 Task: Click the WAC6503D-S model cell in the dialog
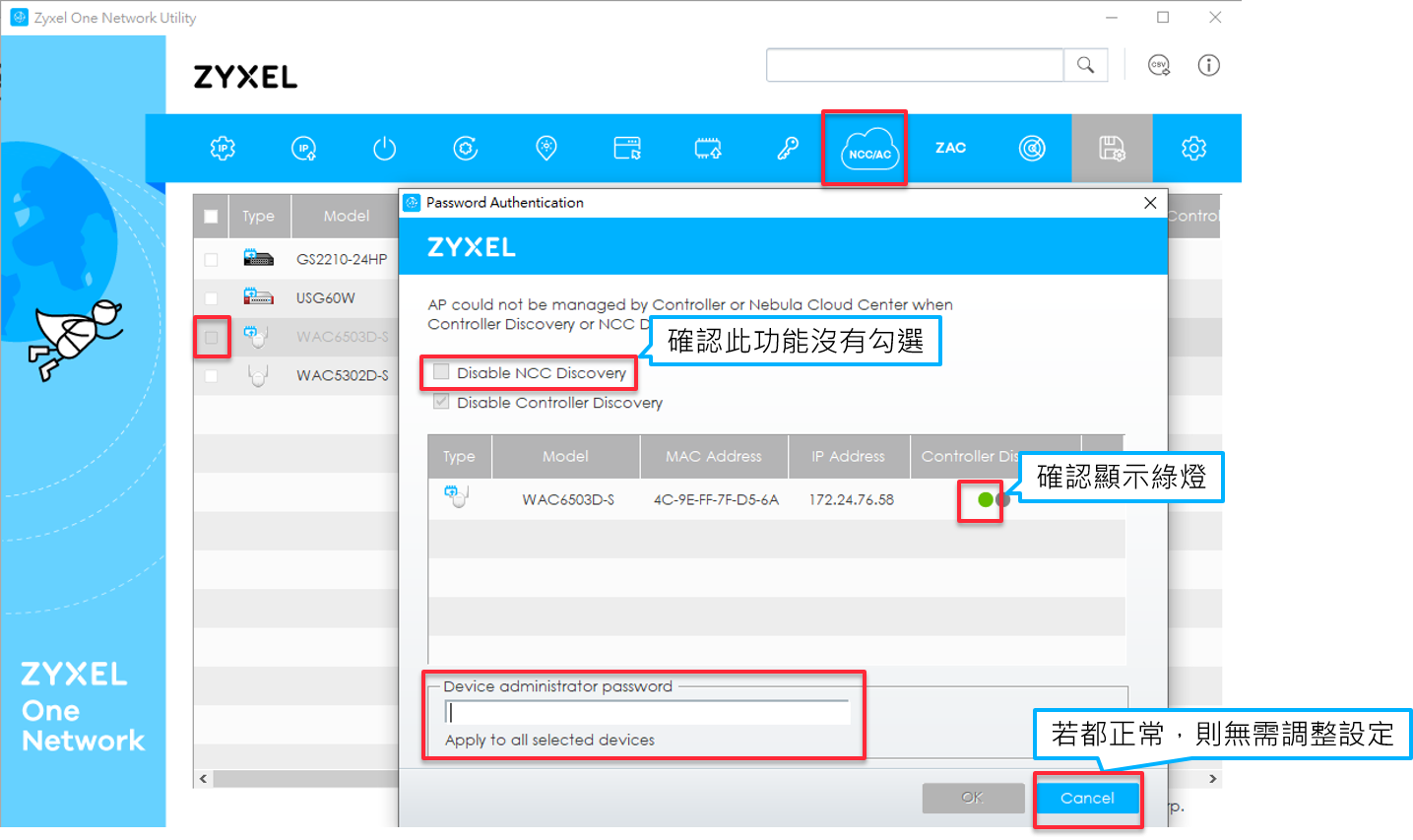[568, 500]
